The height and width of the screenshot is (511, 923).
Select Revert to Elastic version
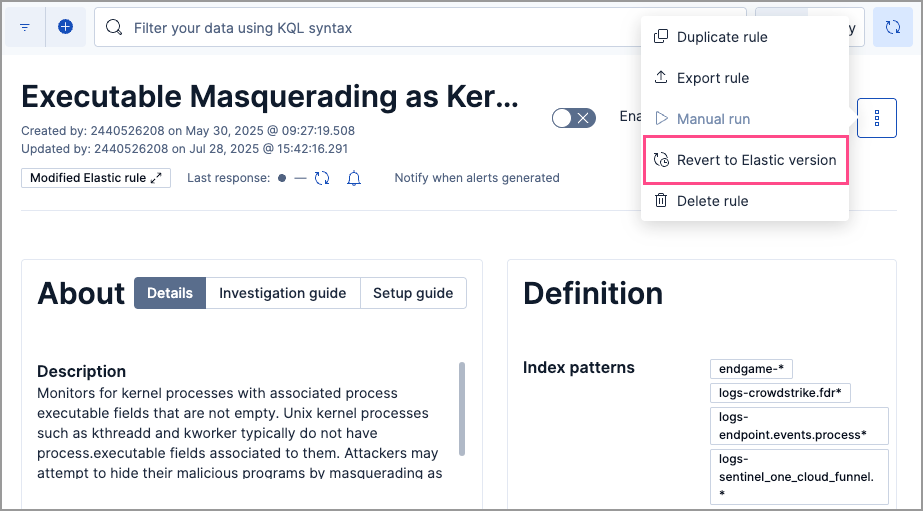coord(755,160)
